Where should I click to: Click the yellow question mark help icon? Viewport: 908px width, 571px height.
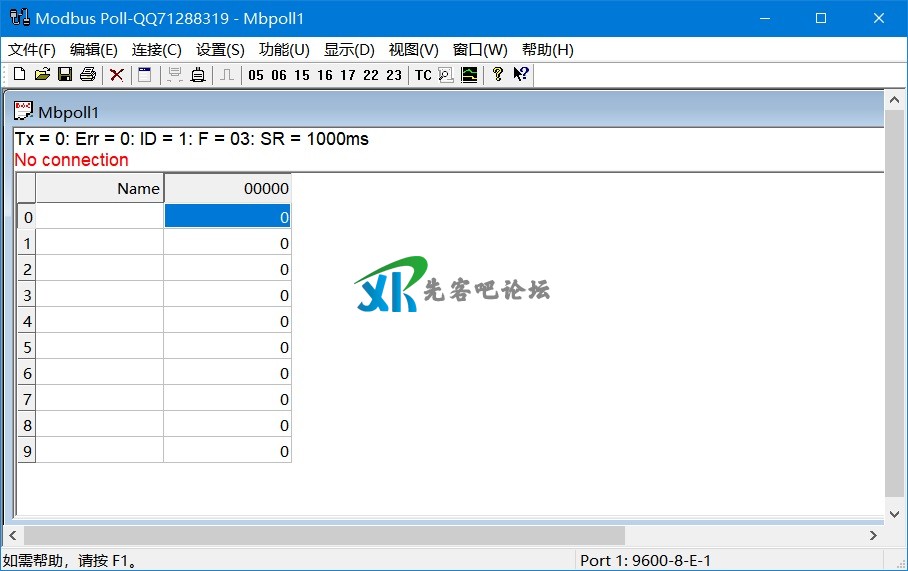[x=497, y=75]
